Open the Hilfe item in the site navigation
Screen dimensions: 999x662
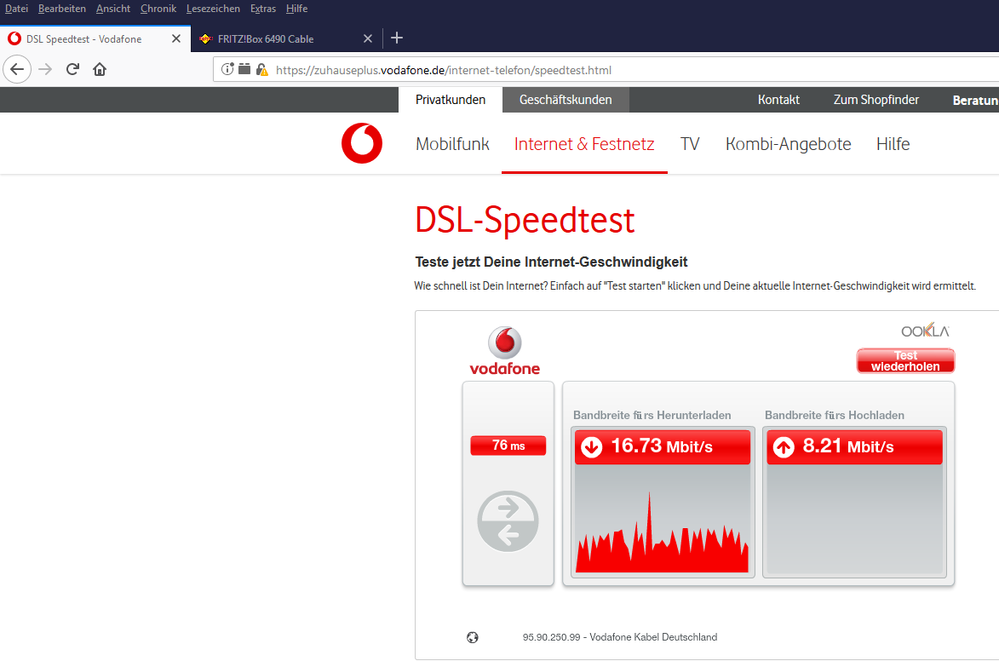point(893,144)
